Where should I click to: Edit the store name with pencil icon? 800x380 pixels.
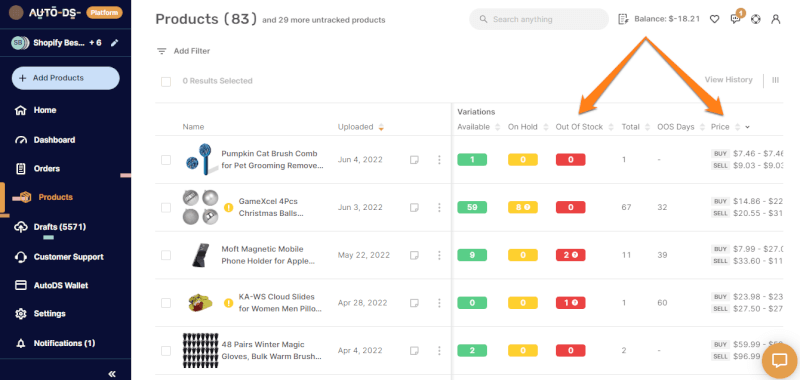pyautogui.click(x=114, y=43)
